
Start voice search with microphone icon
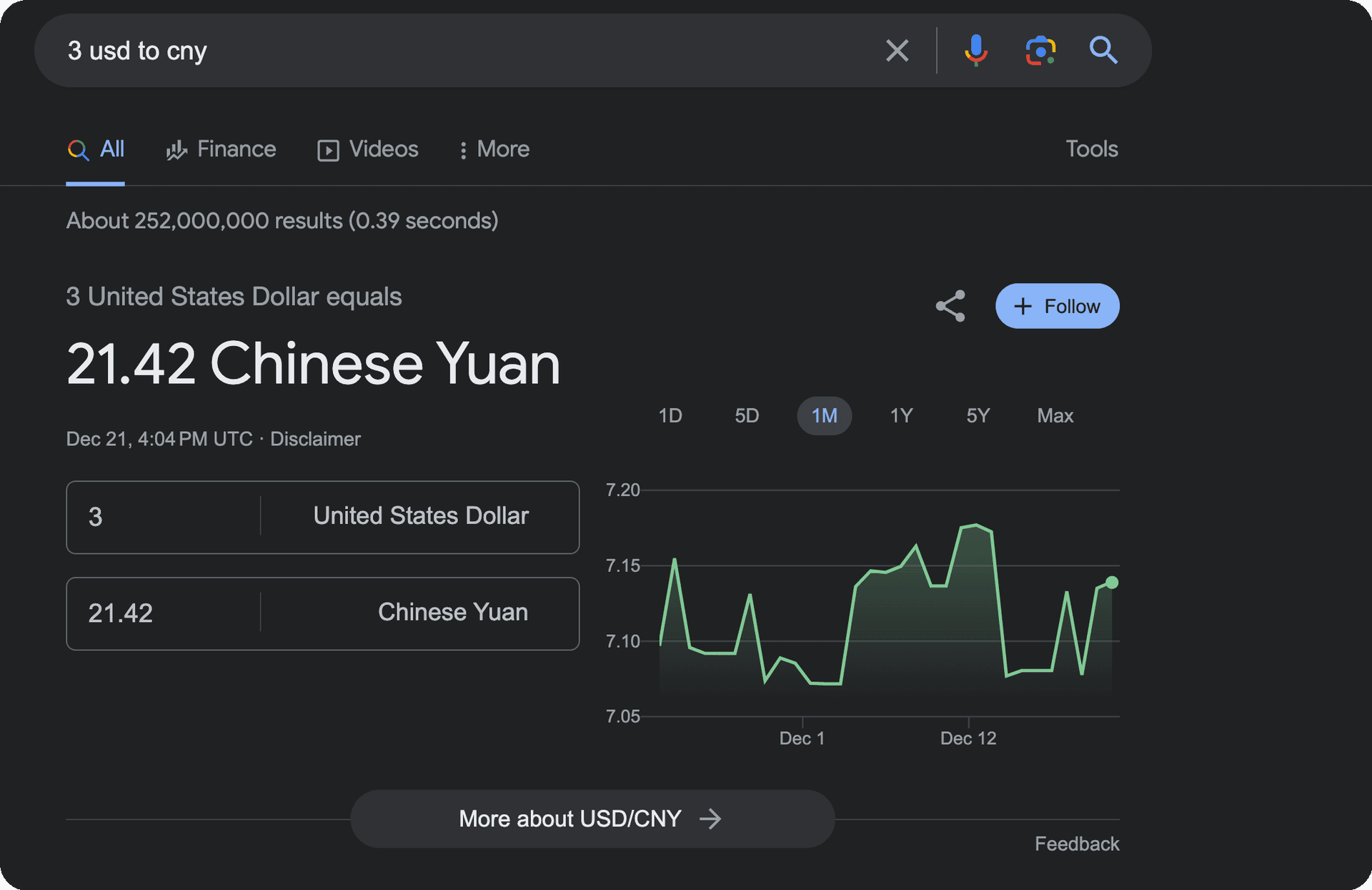[975, 51]
